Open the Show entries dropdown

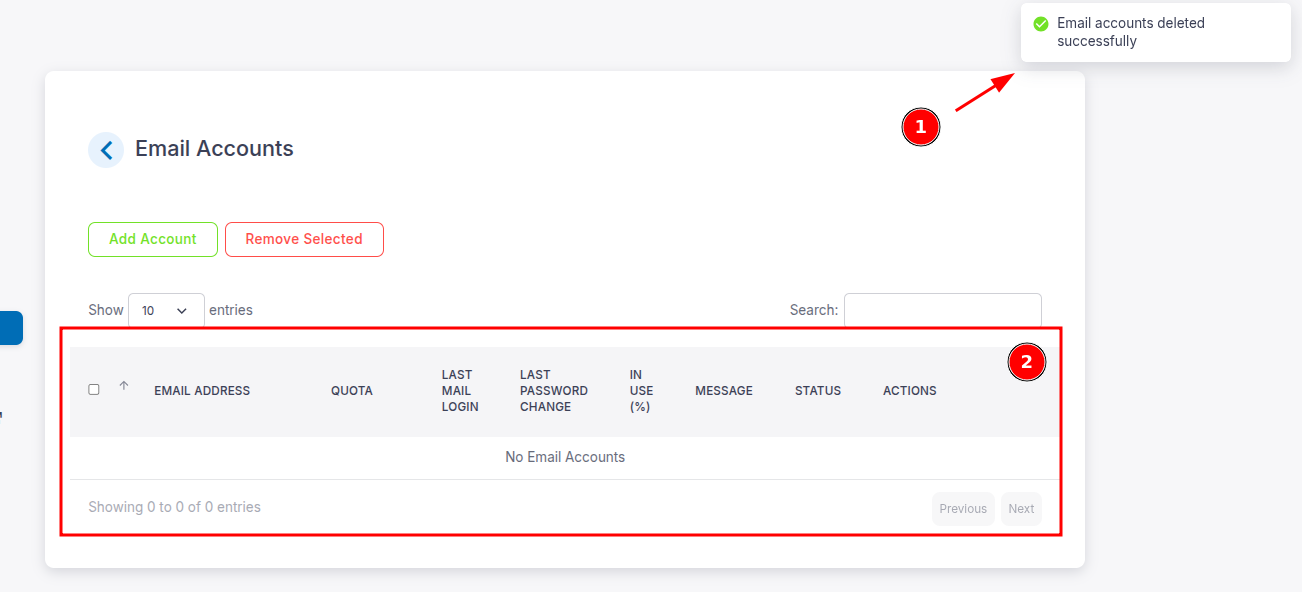coord(166,311)
